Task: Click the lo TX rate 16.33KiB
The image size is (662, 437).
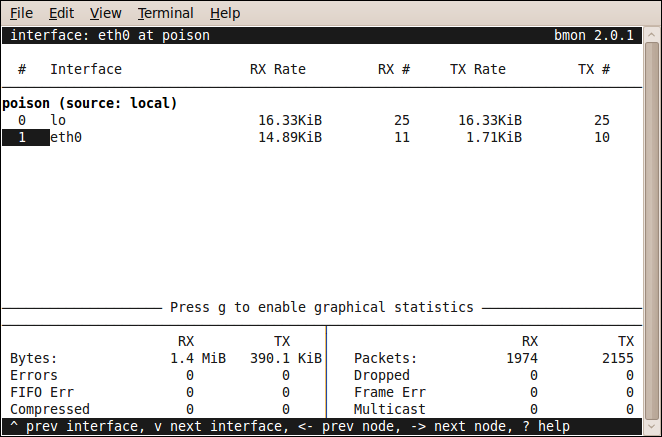Action: pyautogui.click(x=490, y=120)
